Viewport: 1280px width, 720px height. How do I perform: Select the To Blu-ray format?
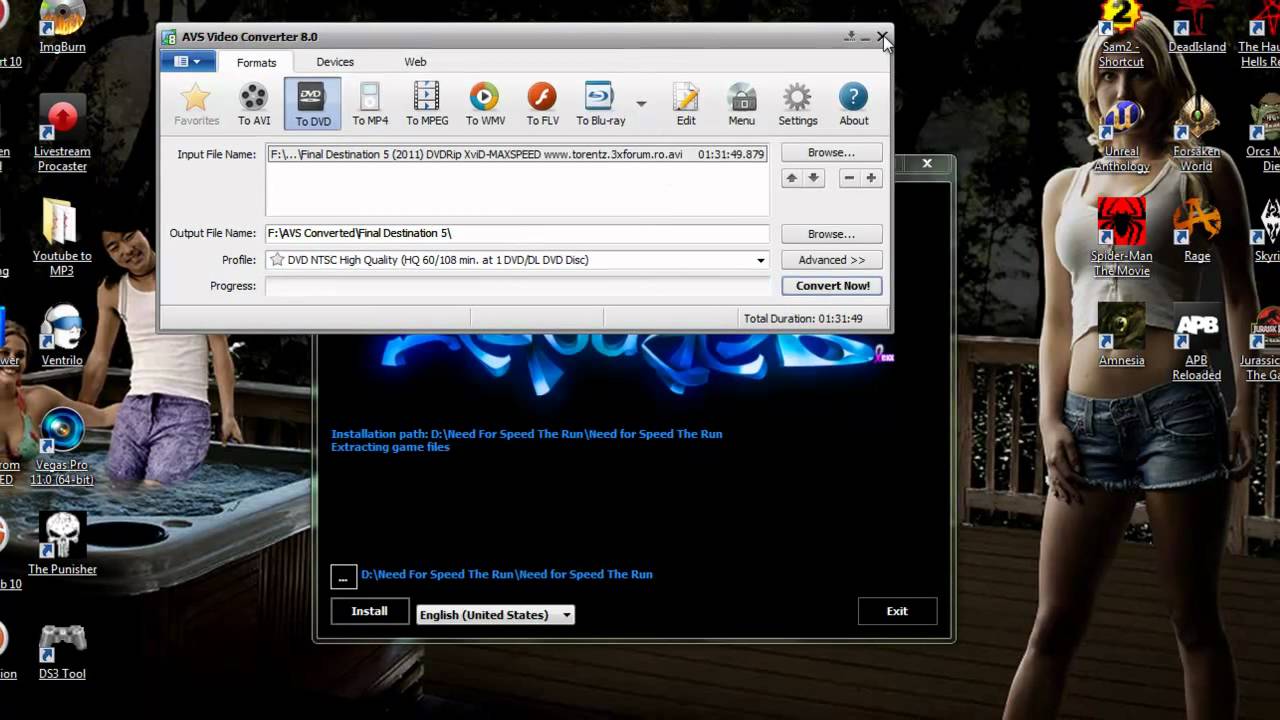point(600,104)
